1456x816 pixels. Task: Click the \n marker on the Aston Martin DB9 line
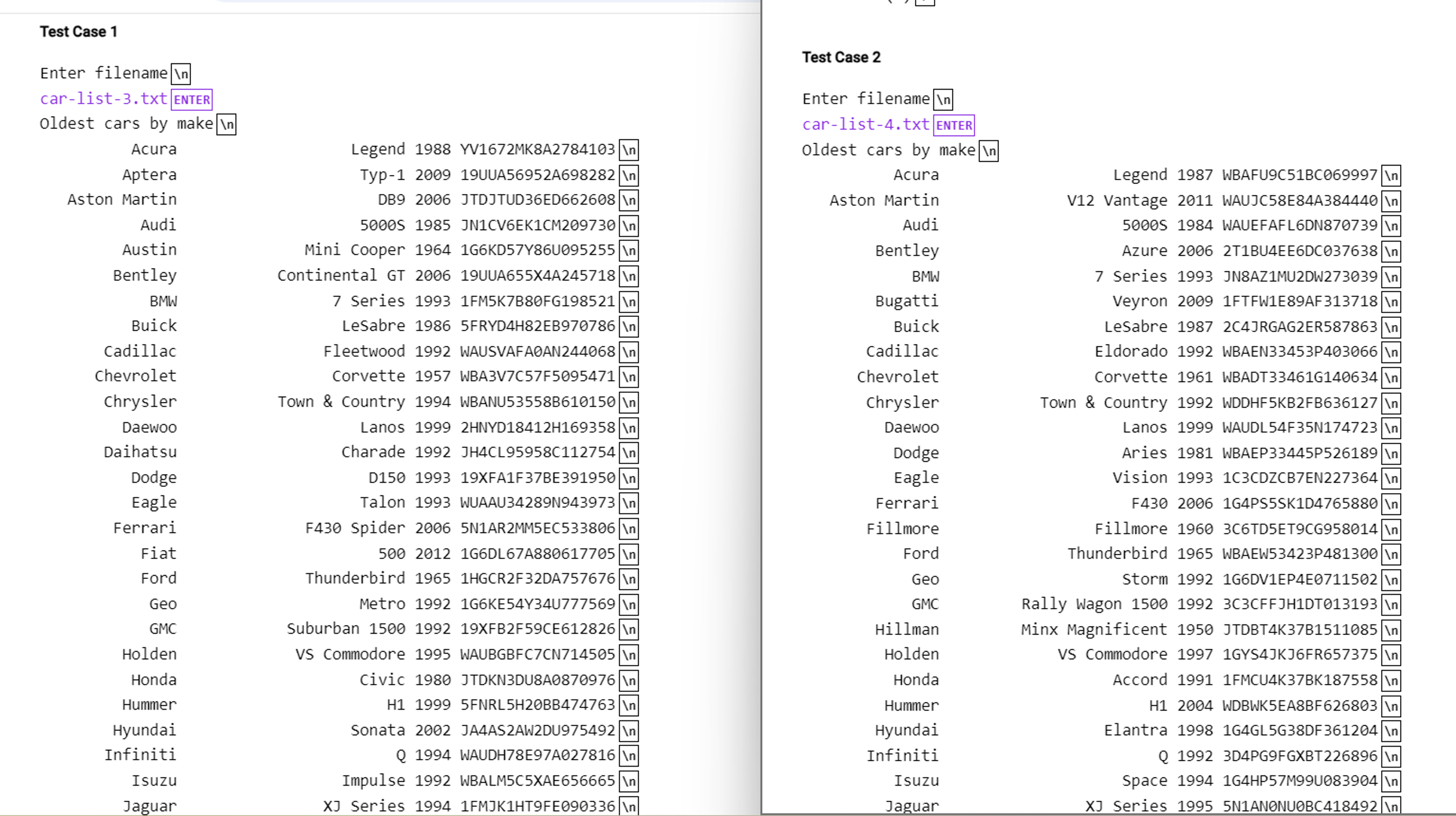coord(629,200)
